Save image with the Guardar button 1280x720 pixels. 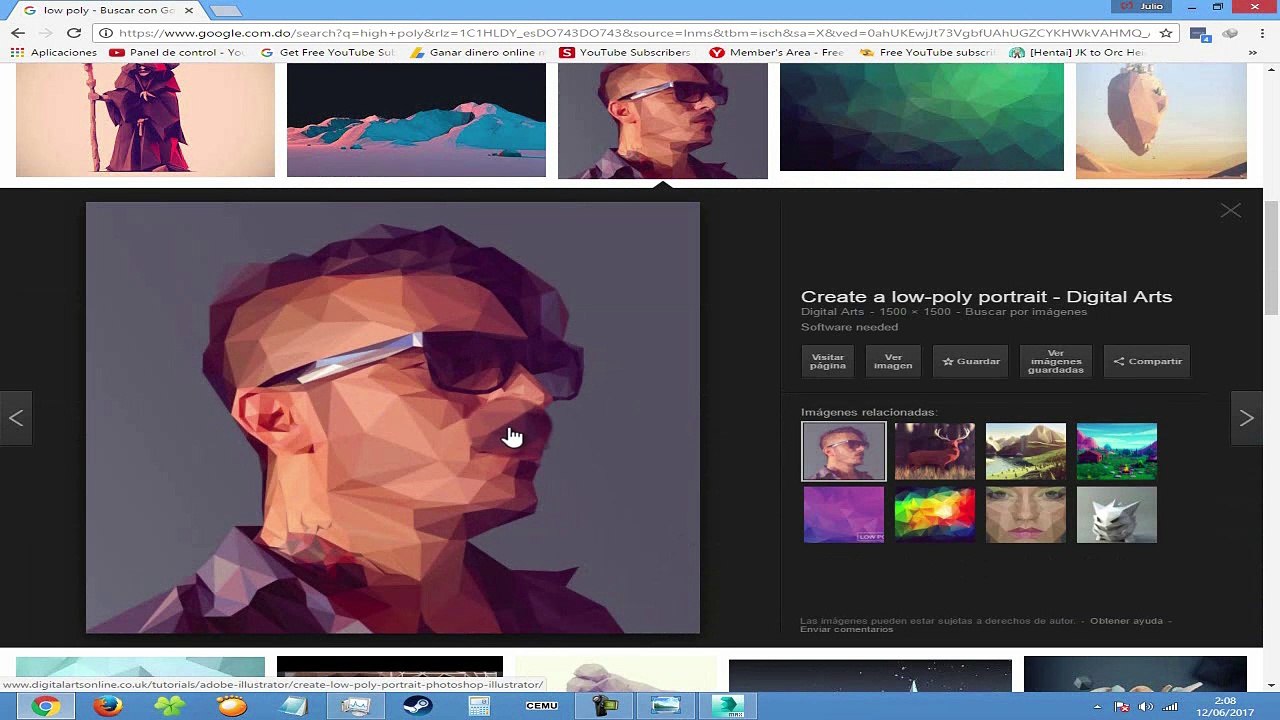click(971, 362)
